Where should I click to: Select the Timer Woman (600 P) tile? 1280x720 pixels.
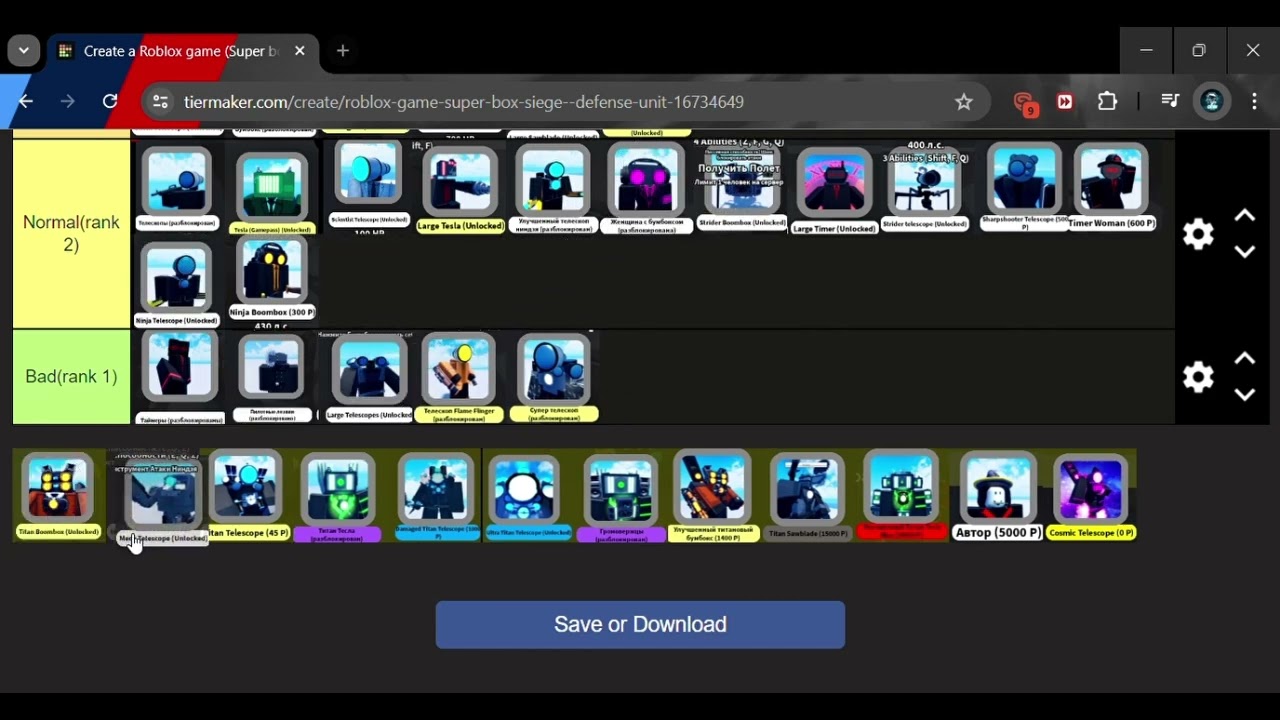[1111, 187]
